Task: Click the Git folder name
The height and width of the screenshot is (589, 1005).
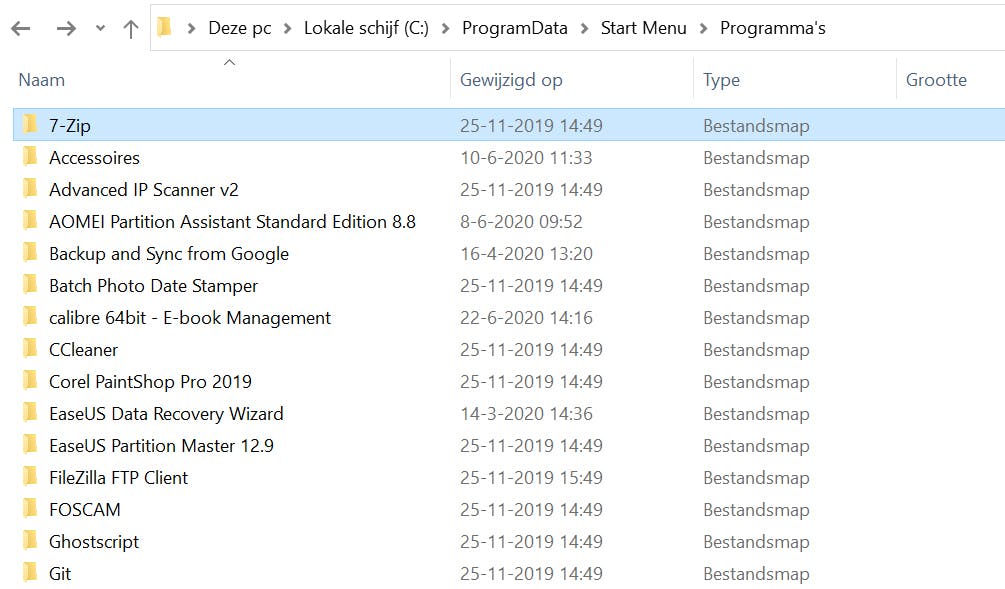Action: click(60, 574)
